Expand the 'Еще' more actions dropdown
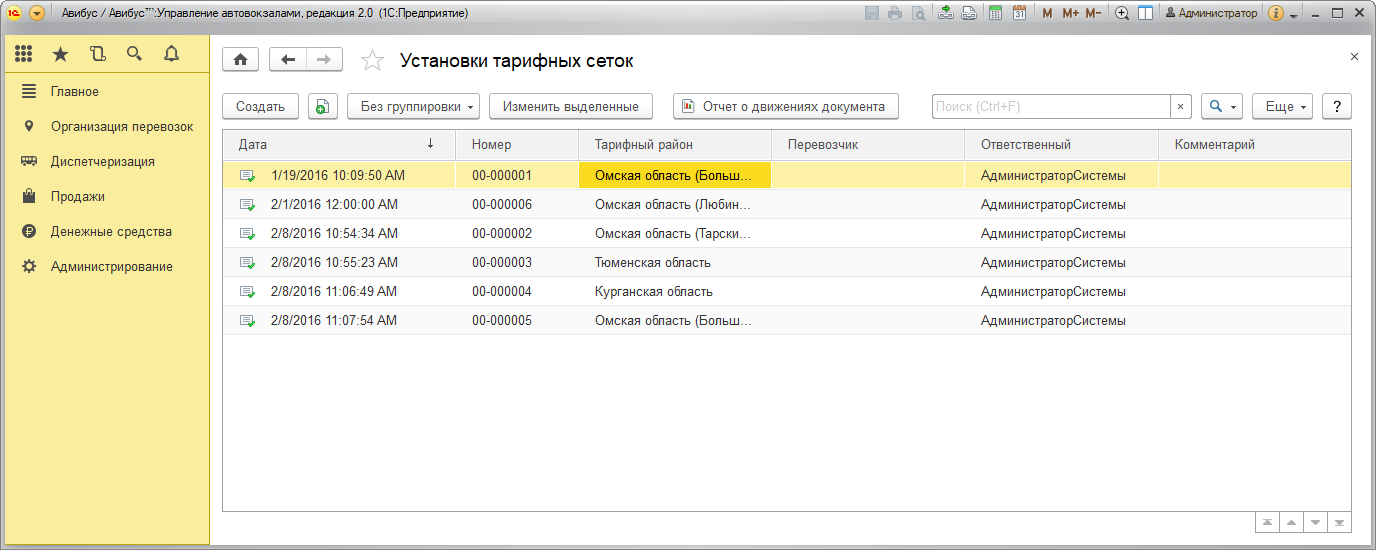 [x=1282, y=107]
